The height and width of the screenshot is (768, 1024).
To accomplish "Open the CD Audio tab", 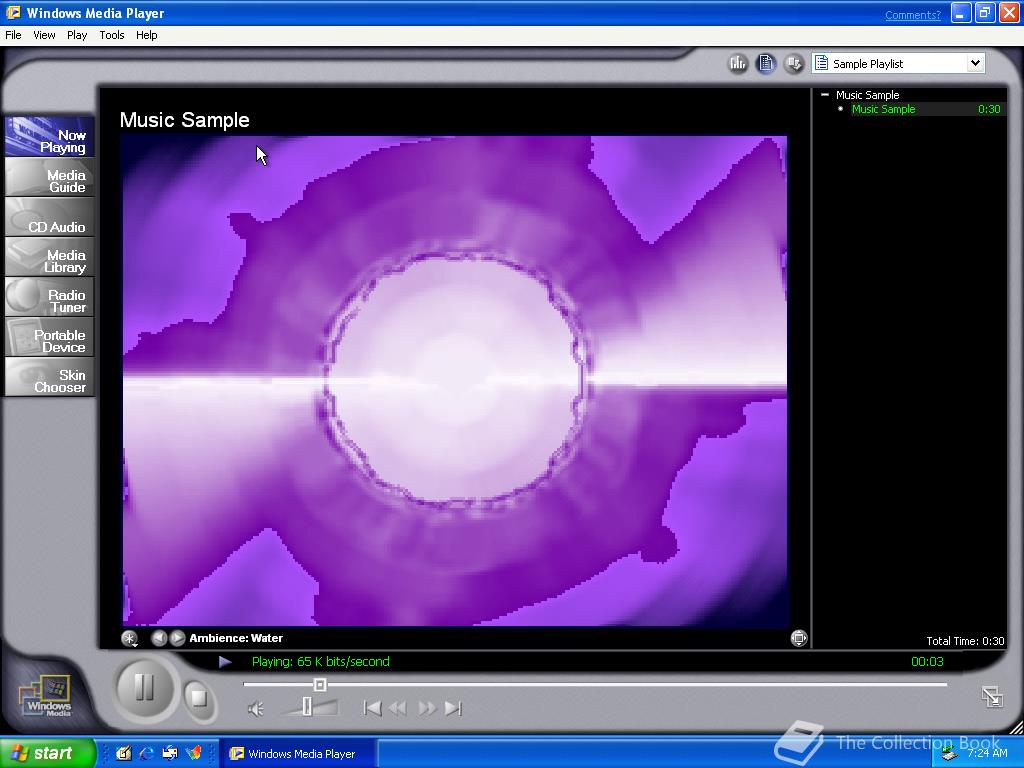I will pos(50,217).
